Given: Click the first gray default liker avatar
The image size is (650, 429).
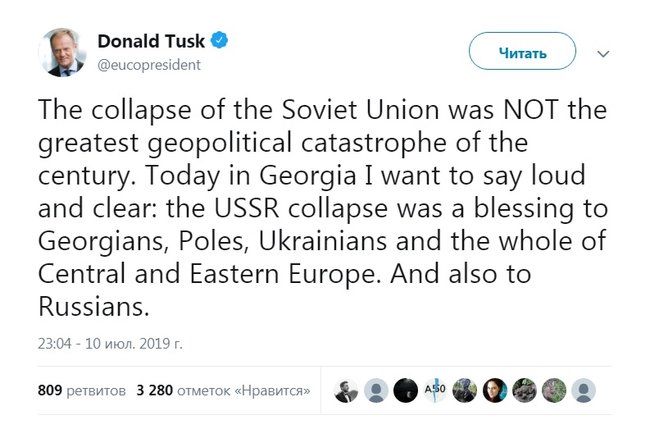Looking at the screenshot, I should point(376,390).
